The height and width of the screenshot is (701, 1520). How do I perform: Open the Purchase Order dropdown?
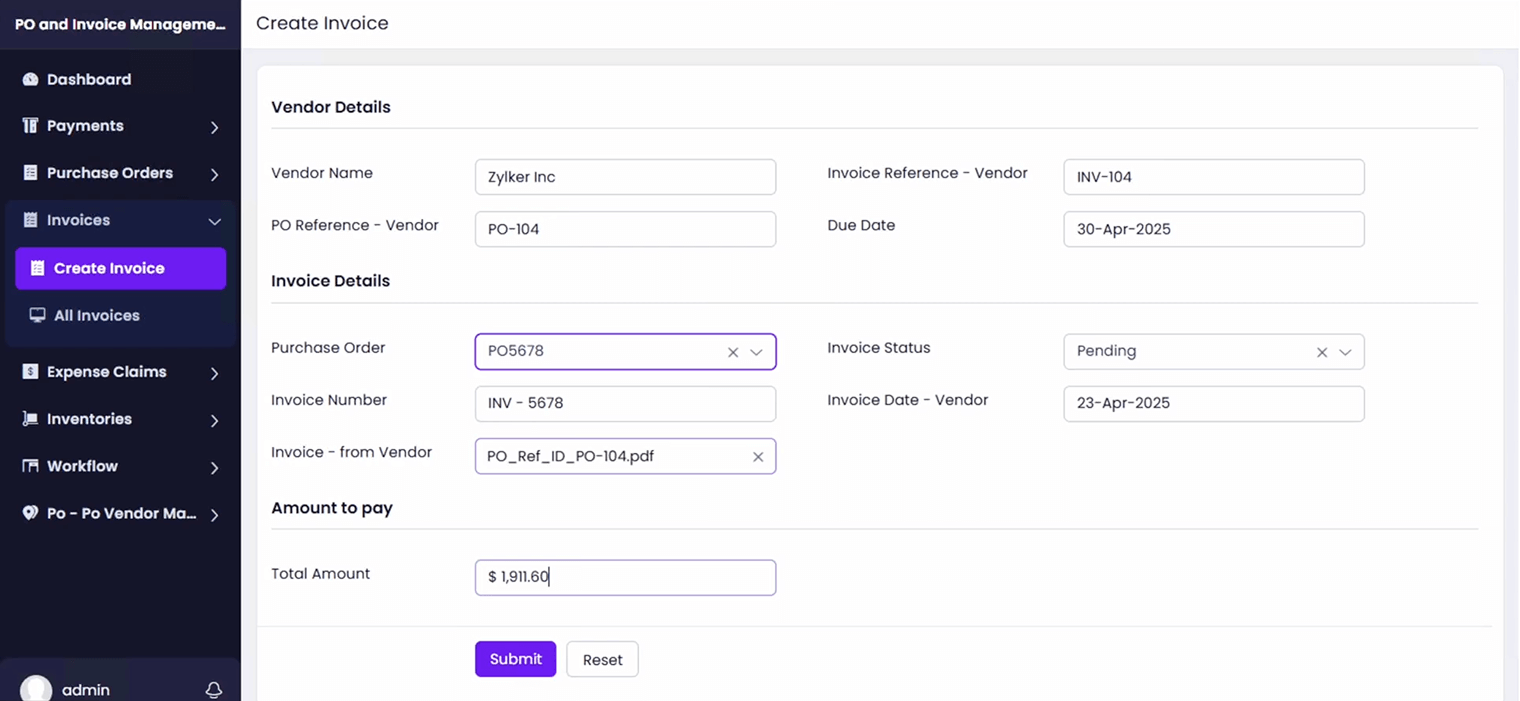[x=757, y=352]
